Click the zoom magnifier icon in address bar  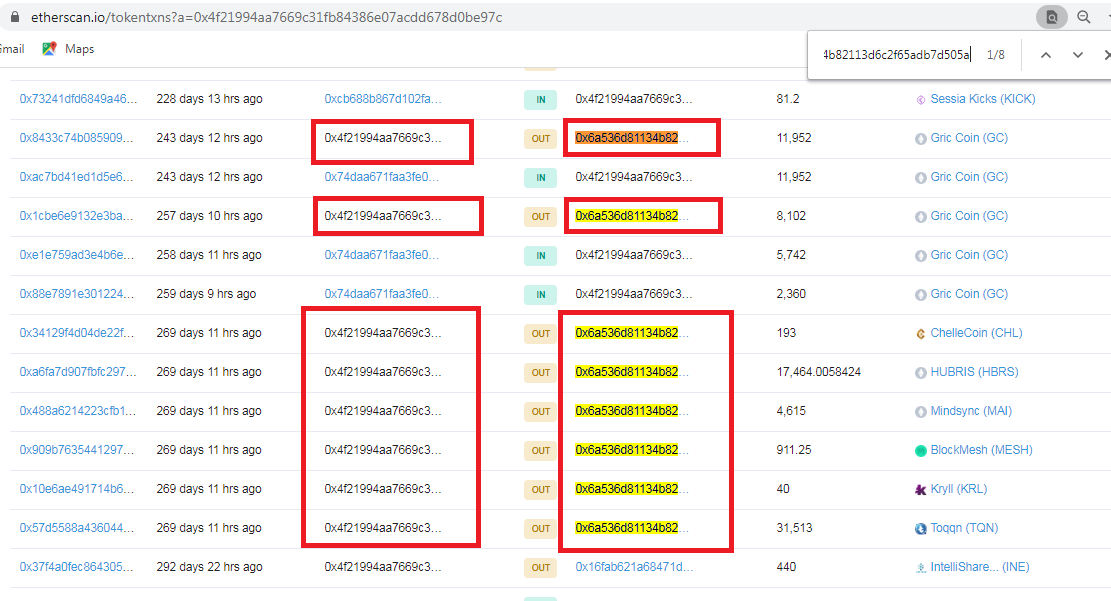pyautogui.click(x=1083, y=17)
